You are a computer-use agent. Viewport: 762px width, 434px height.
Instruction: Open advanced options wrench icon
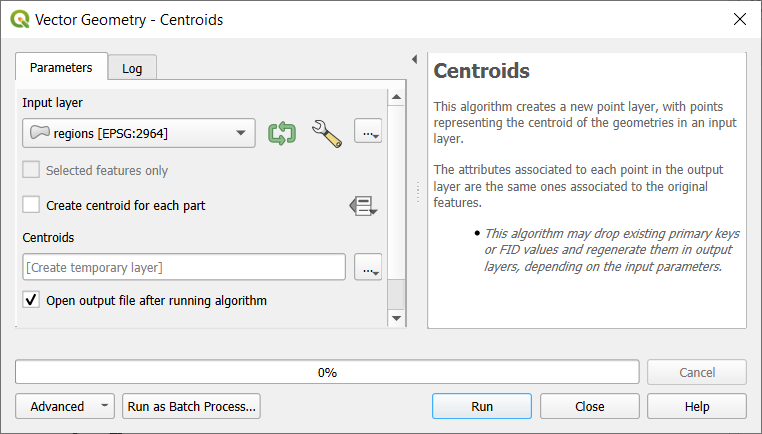(326, 133)
